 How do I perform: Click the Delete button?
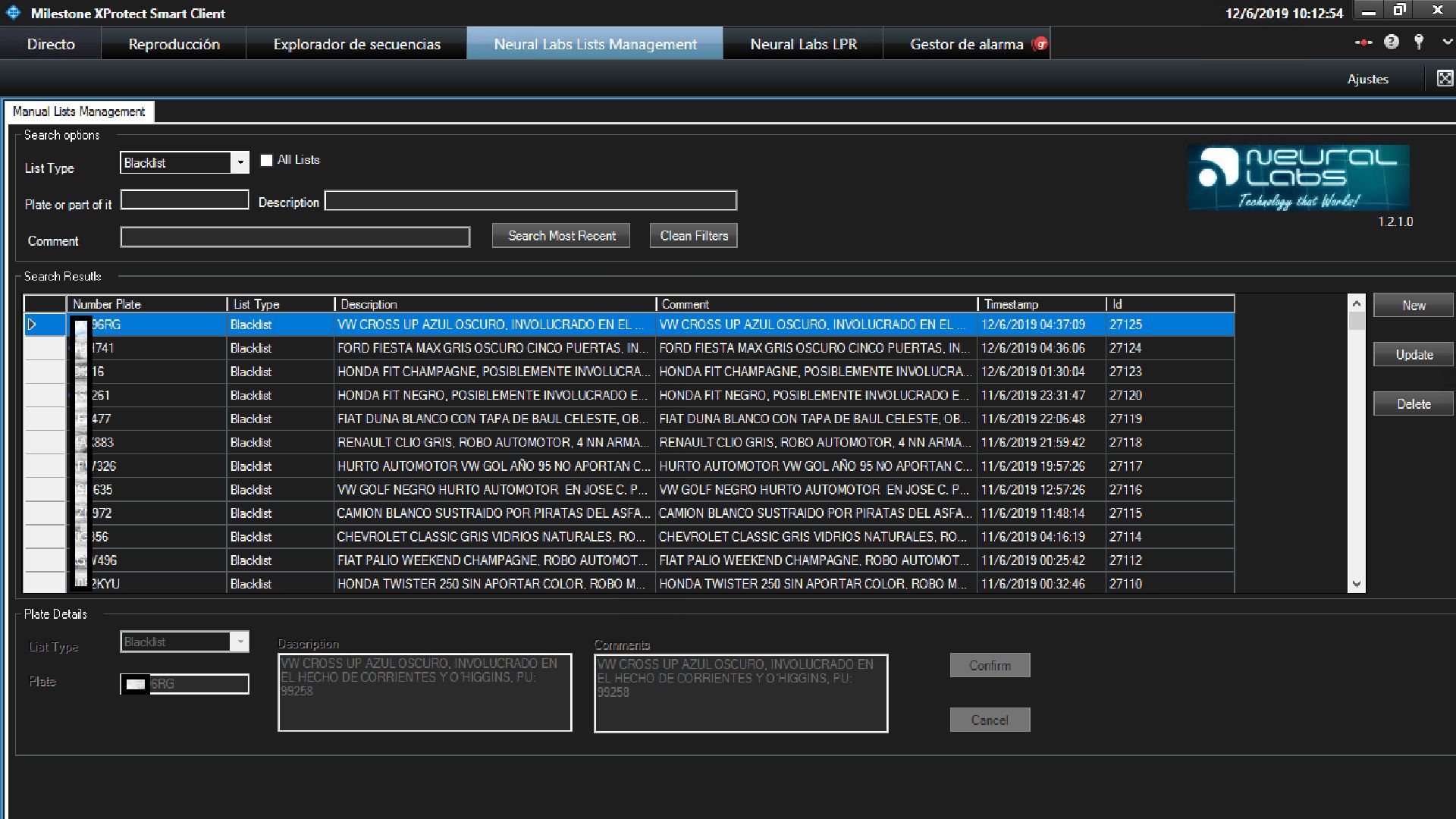point(1414,404)
